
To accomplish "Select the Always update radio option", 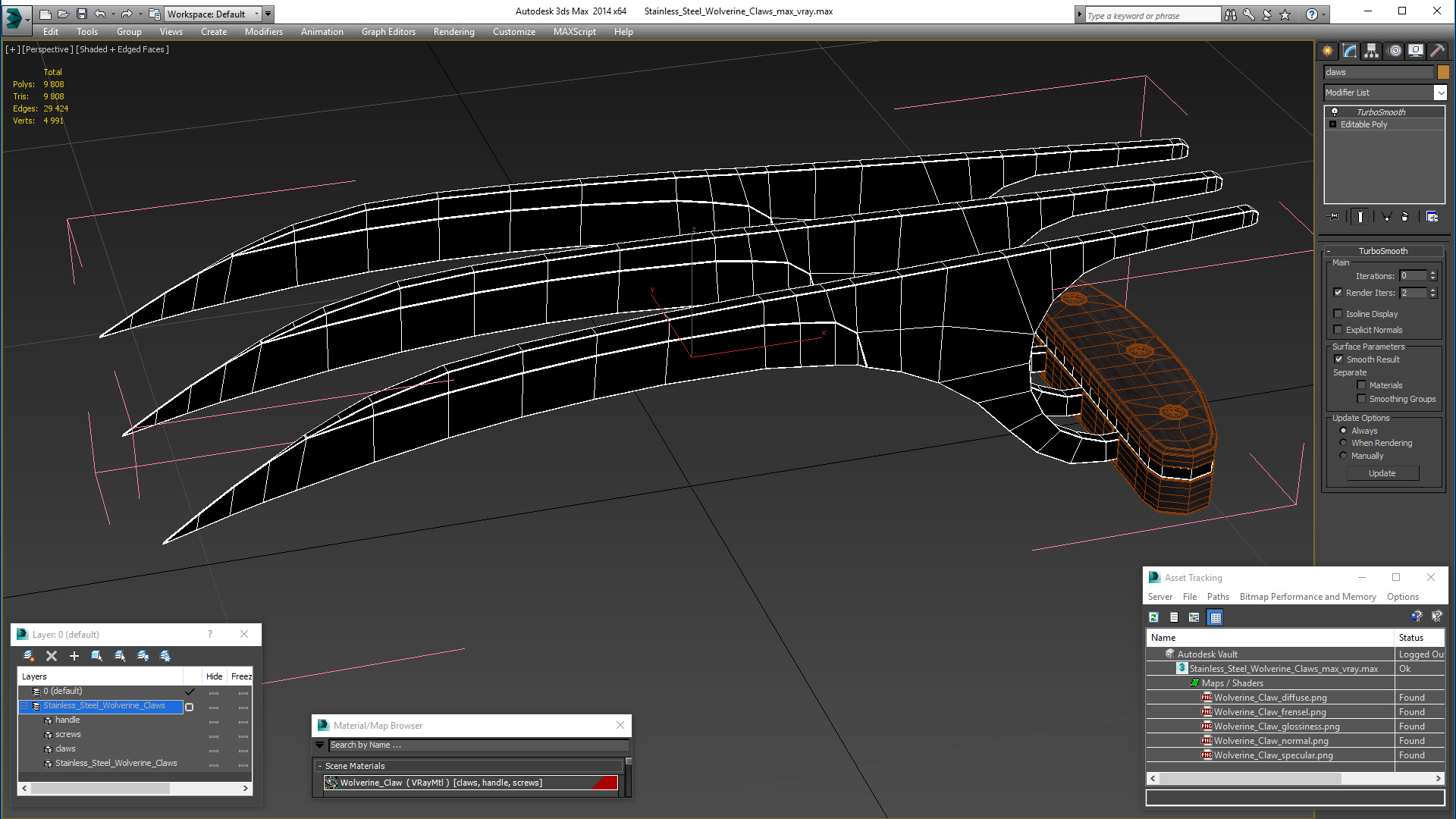I will coord(1344,431).
